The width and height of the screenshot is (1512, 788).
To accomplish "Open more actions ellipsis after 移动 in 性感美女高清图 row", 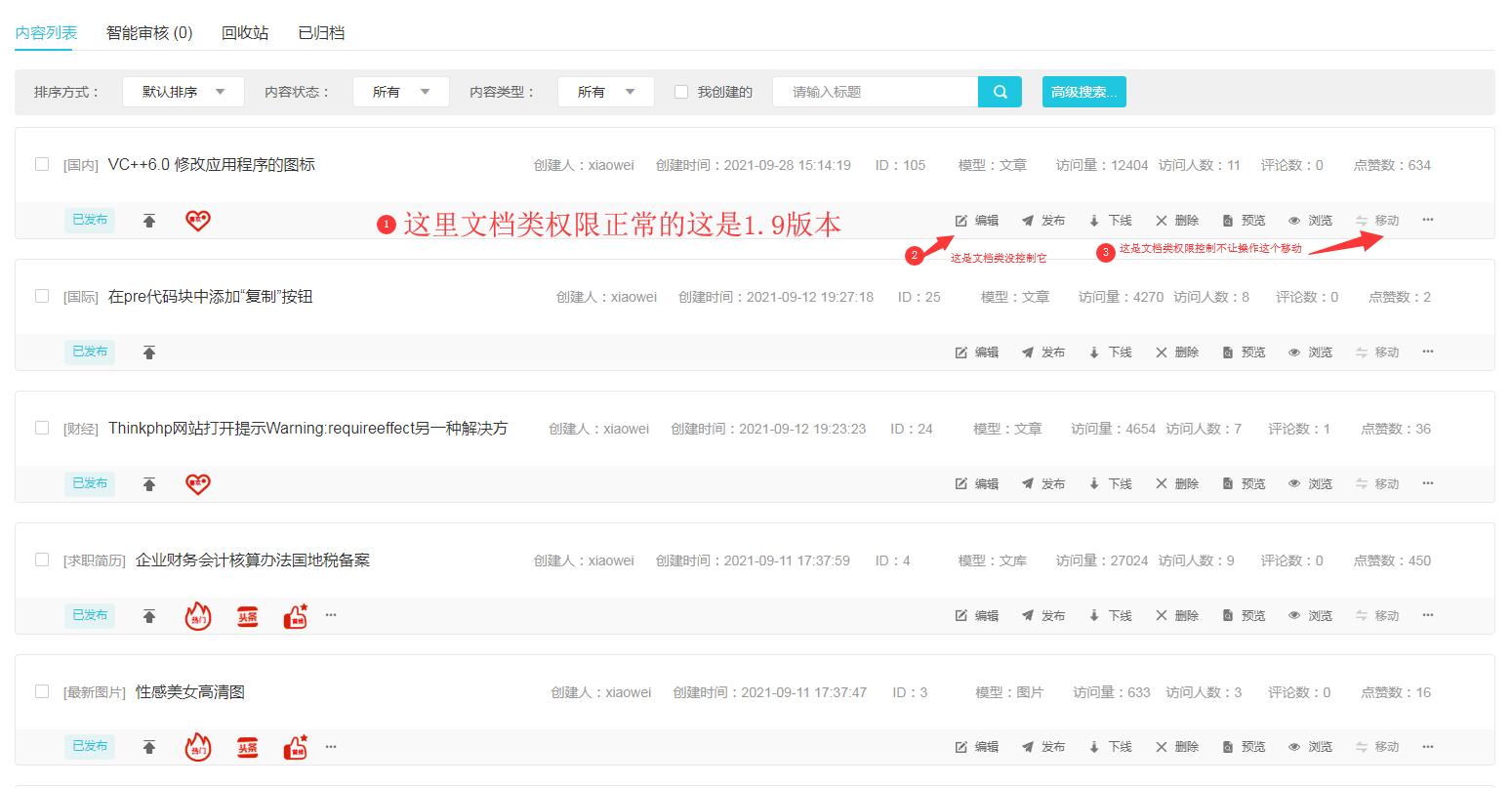I will click(1428, 747).
